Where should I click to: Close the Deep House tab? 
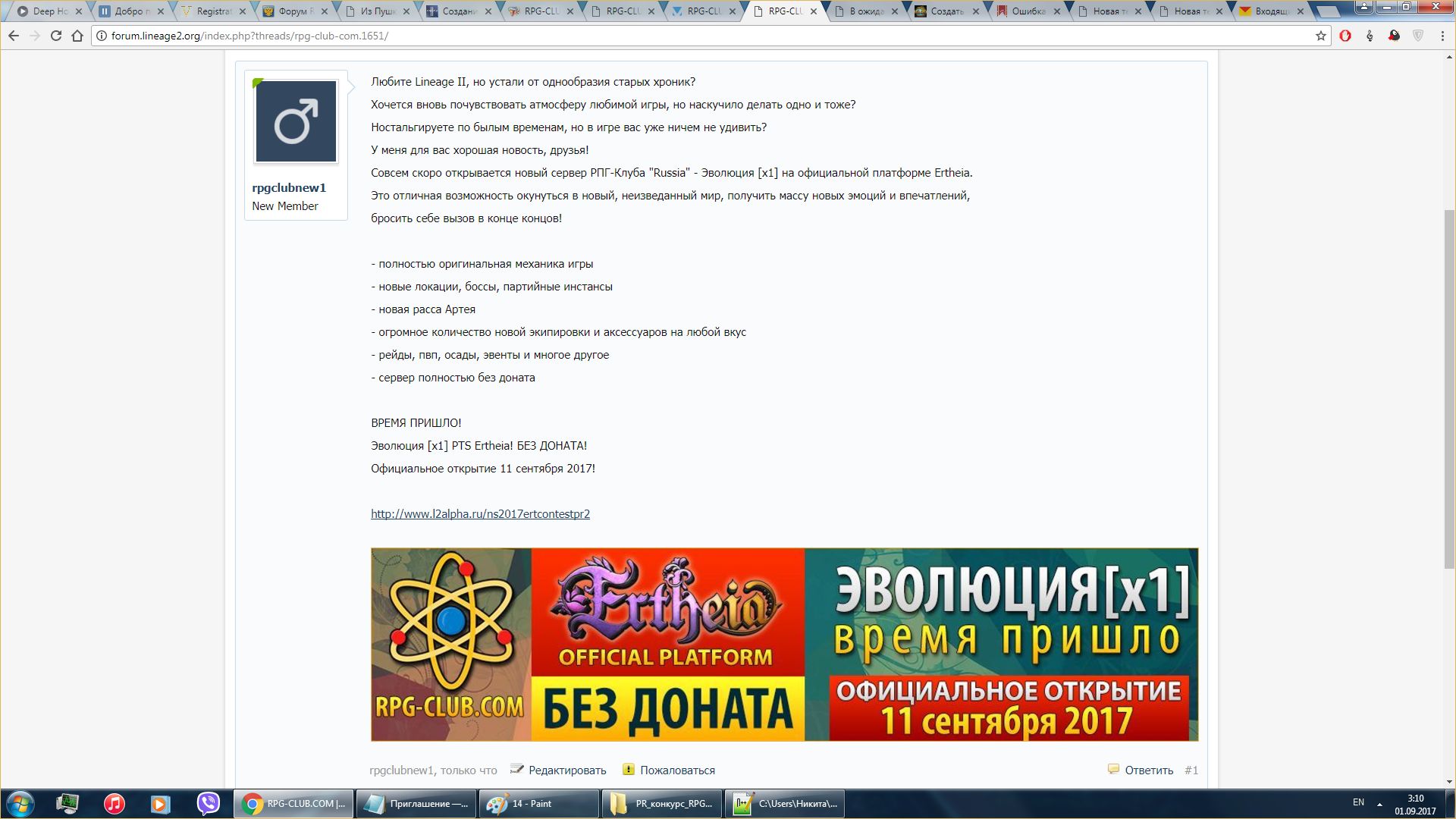pyautogui.click(x=77, y=11)
